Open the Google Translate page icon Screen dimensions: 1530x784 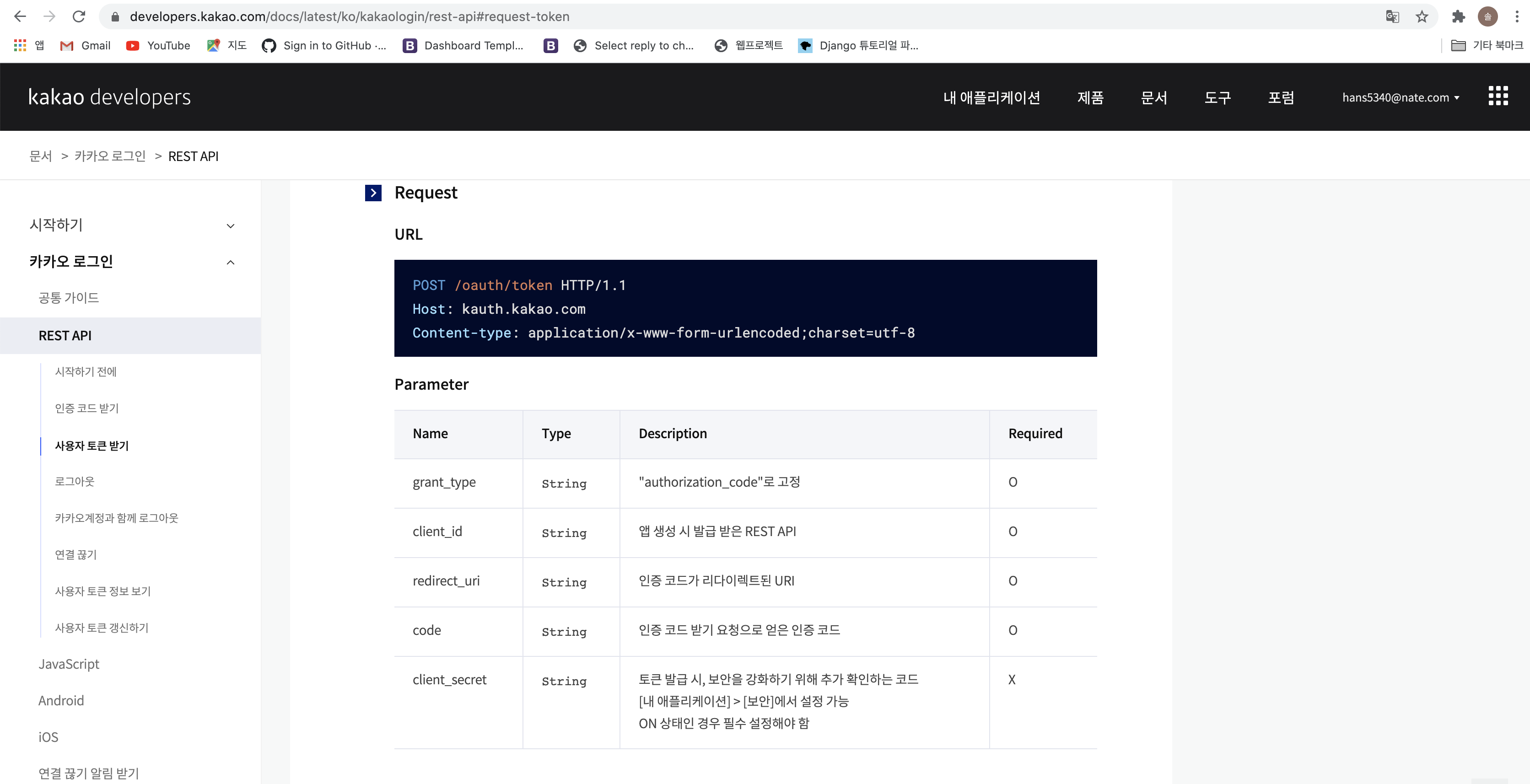[1392, 16]
